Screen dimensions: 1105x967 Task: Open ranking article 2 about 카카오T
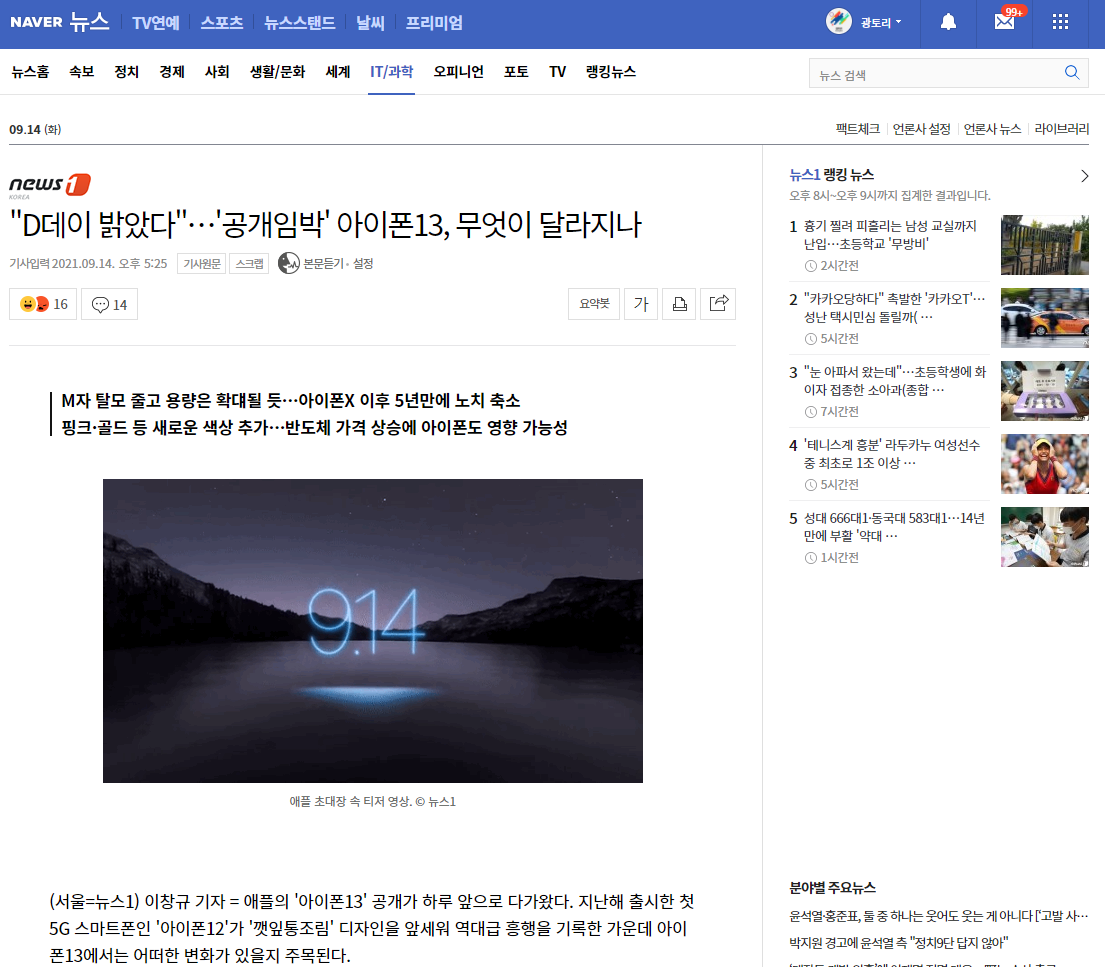894,308
